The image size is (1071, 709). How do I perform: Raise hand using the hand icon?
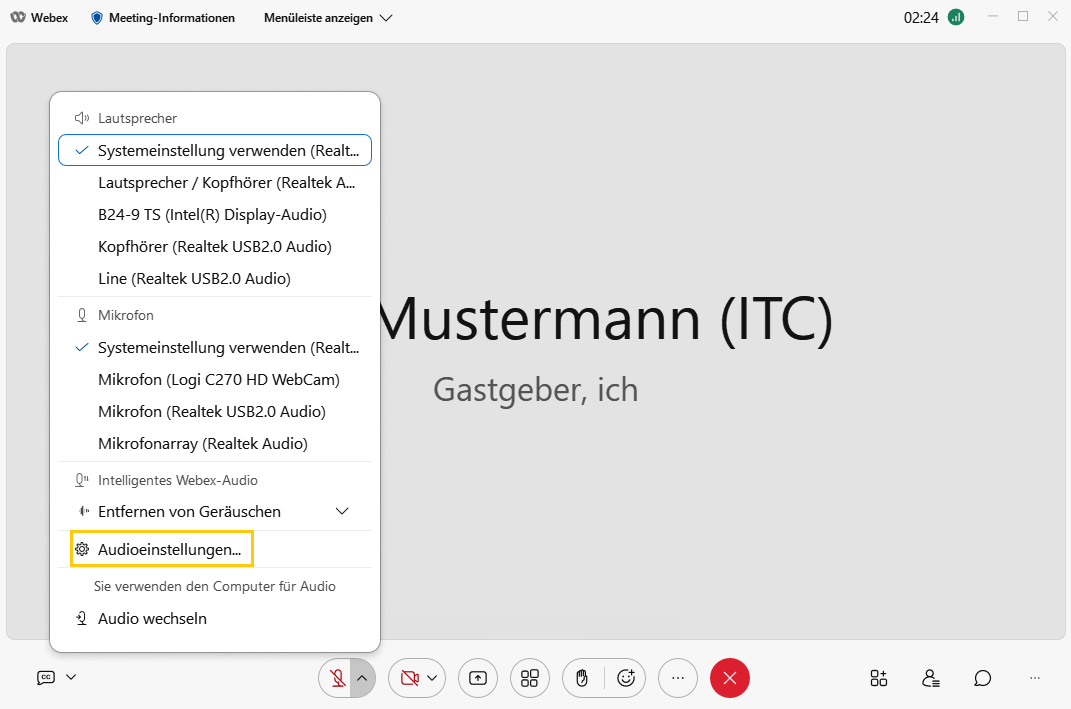(582, 678)
